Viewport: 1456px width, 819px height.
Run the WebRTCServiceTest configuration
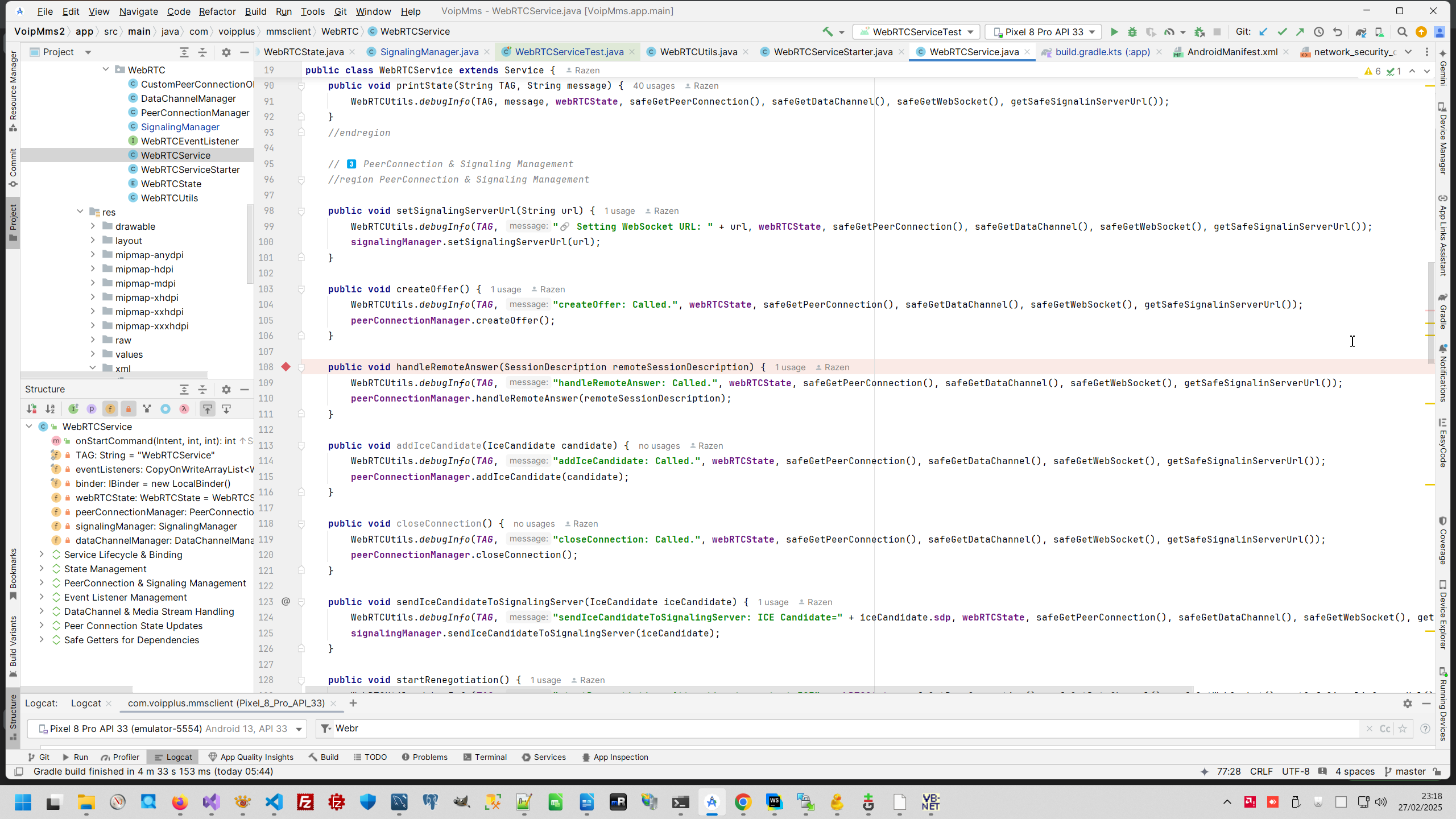[1114, 32]
